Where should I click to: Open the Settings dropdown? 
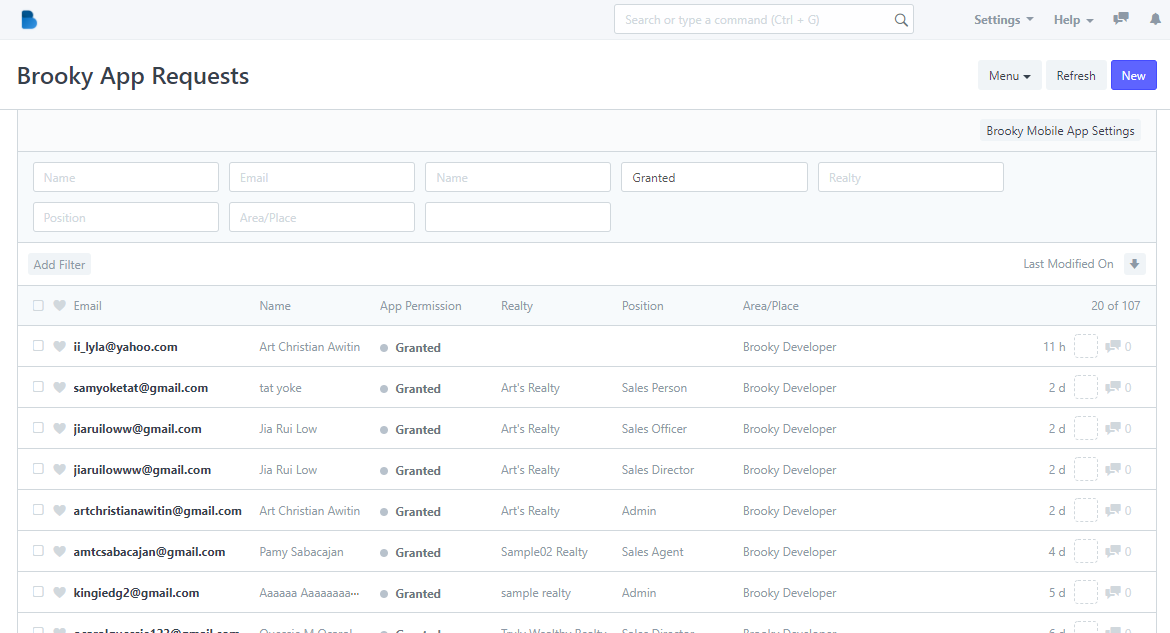point(1004,19)
